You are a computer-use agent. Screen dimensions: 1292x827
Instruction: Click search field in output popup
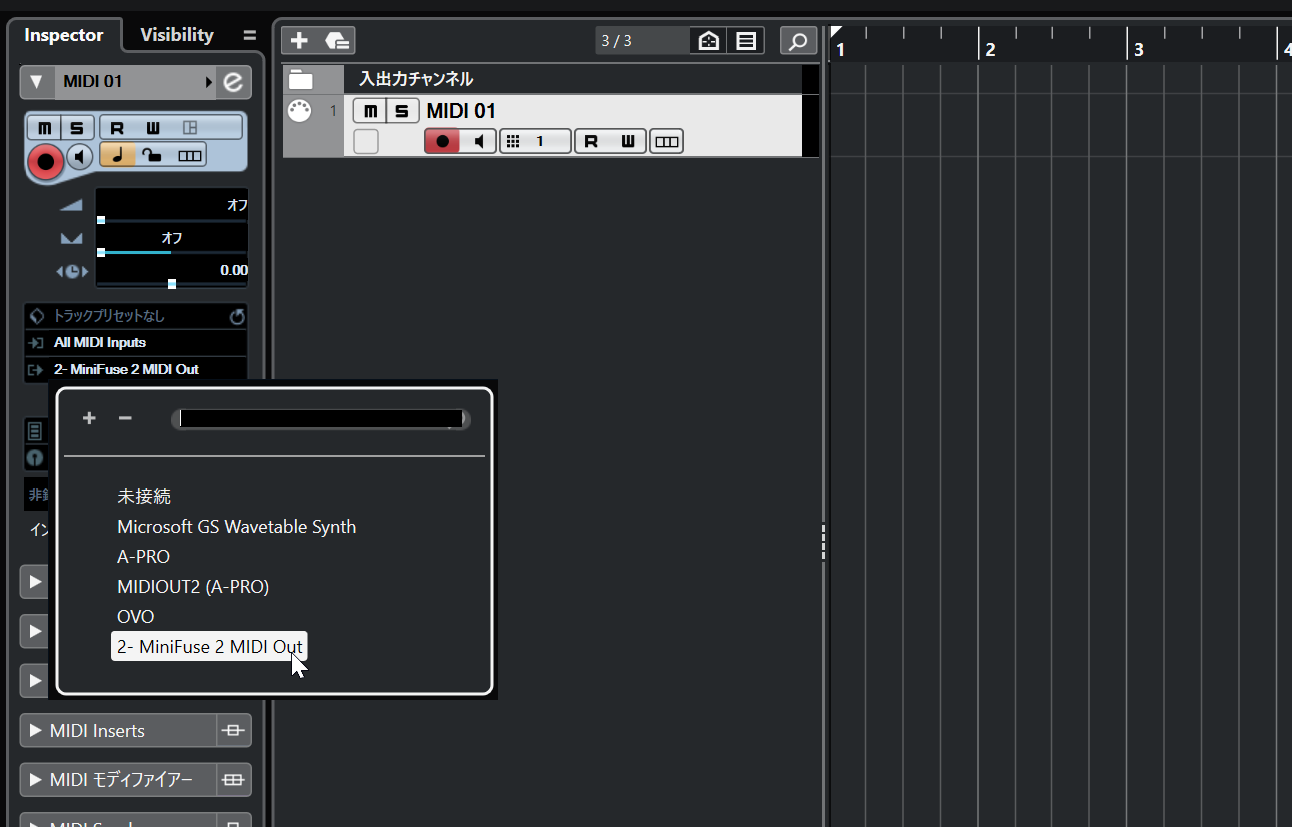pyautogui.click(x=321, y=419)
